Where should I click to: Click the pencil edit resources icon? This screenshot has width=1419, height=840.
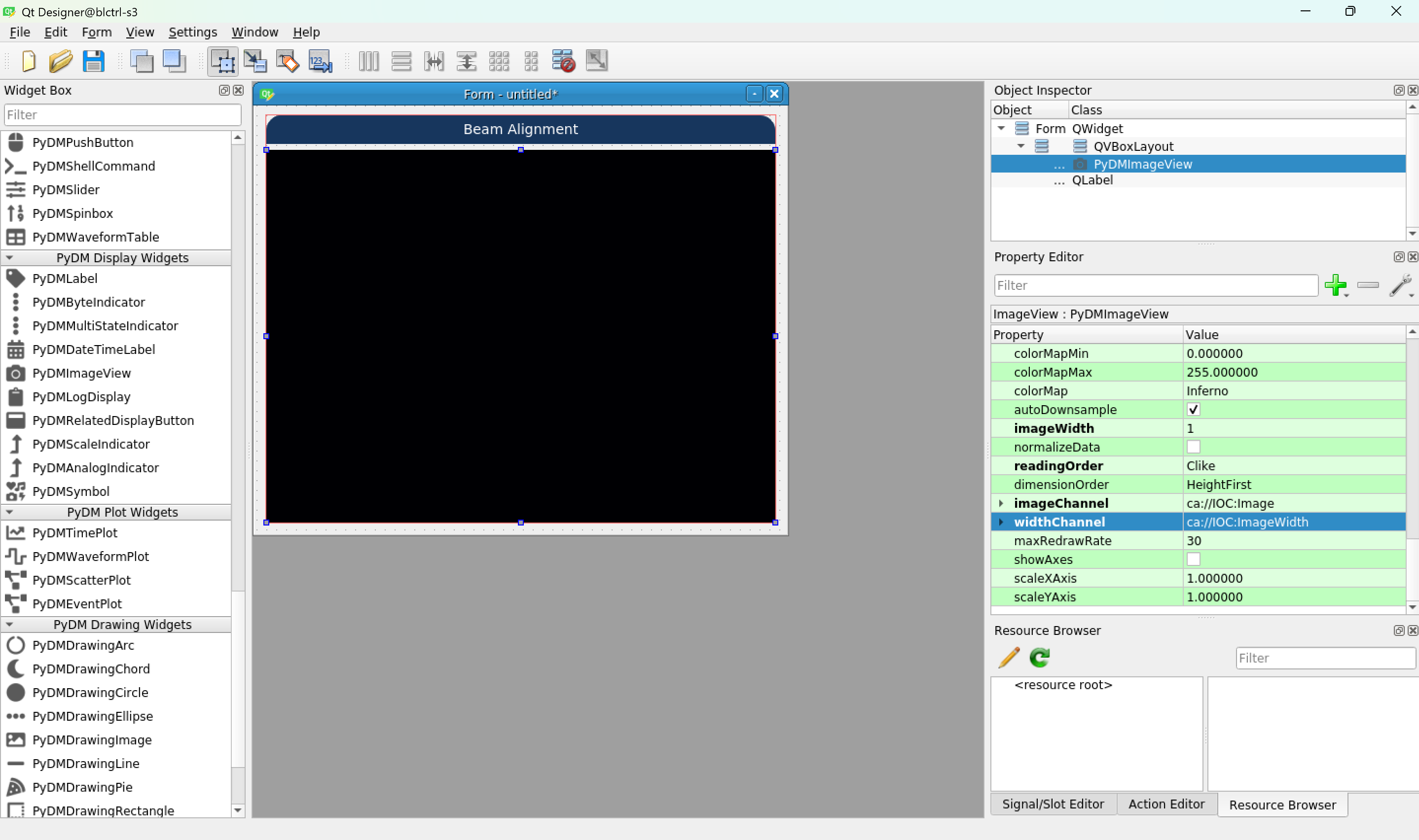click(1009, 657)
